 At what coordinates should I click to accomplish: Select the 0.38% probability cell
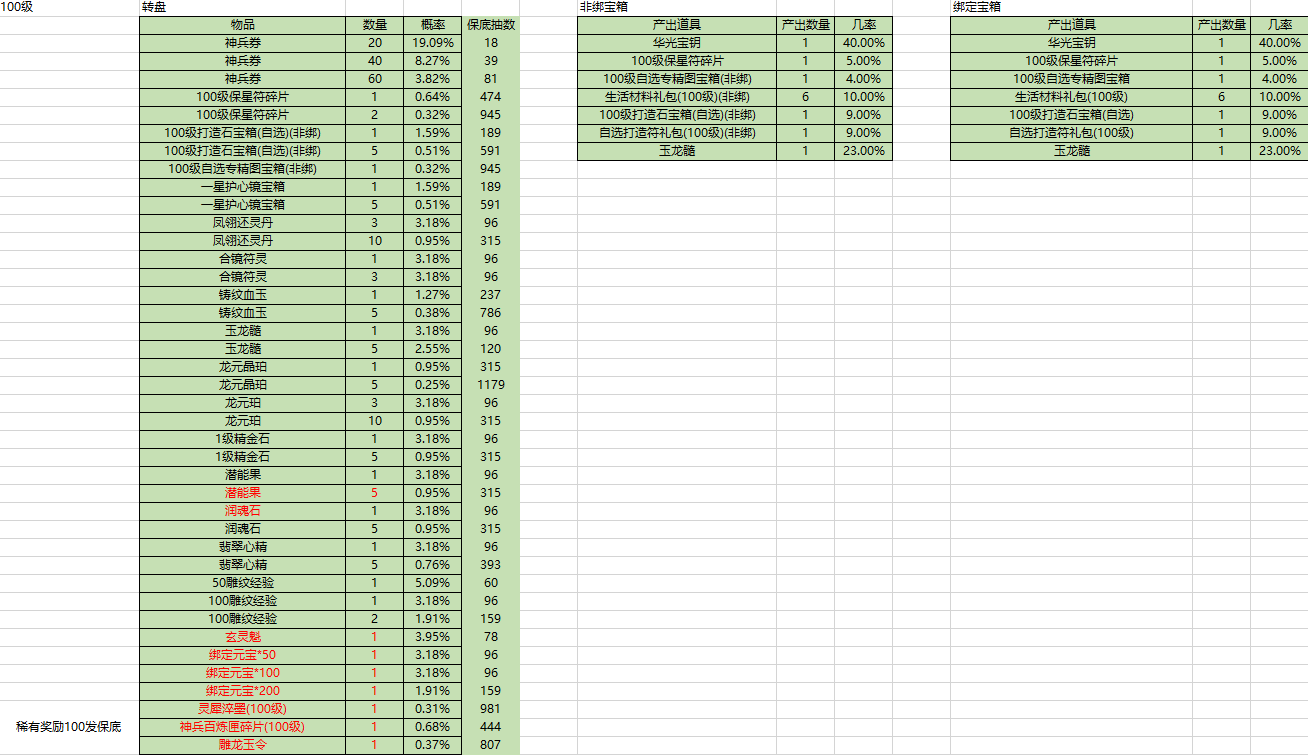(x=432, y=313)
